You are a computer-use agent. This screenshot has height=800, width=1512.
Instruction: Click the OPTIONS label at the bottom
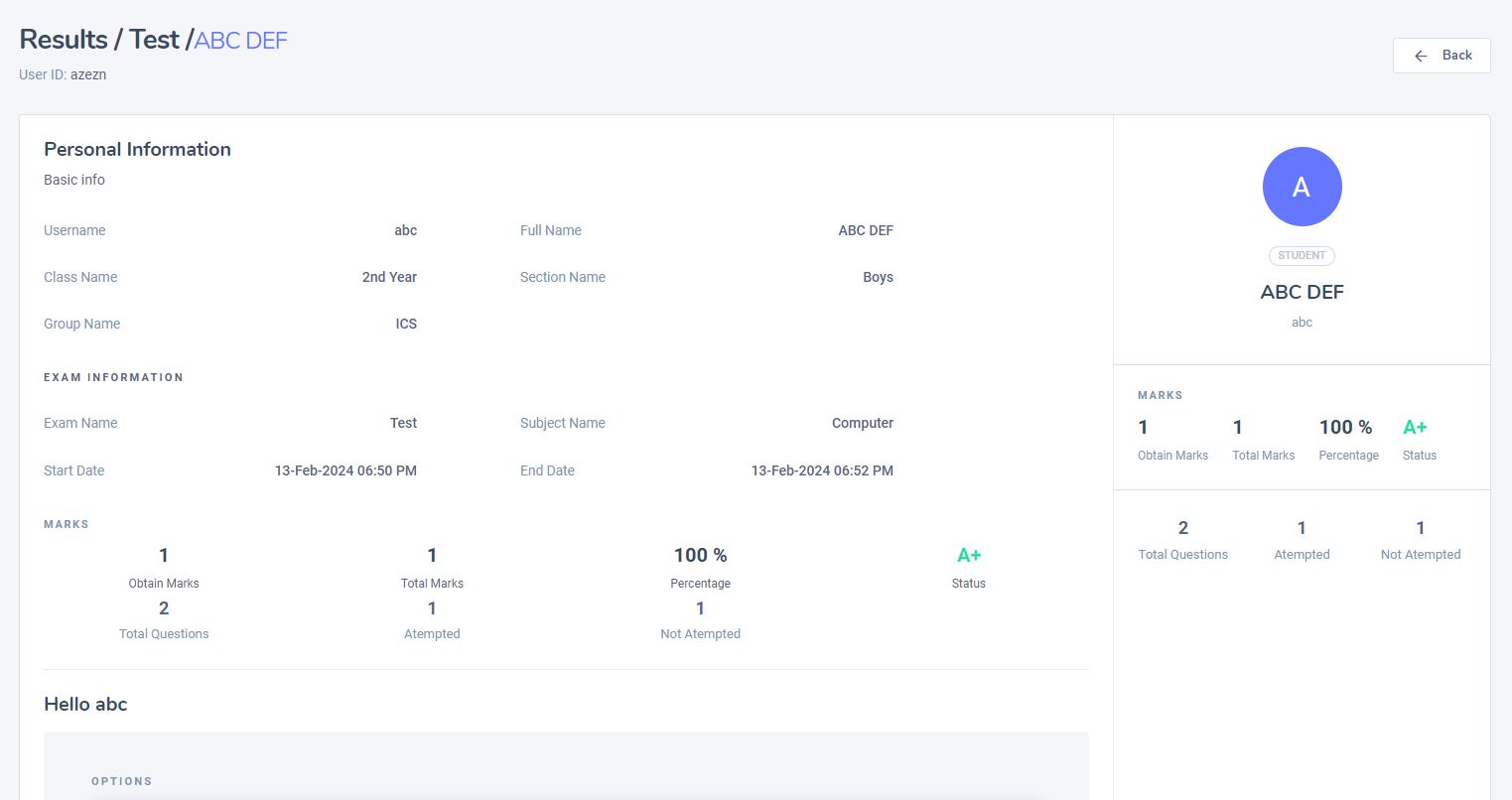pyautogui.click(x=121, y=781)
